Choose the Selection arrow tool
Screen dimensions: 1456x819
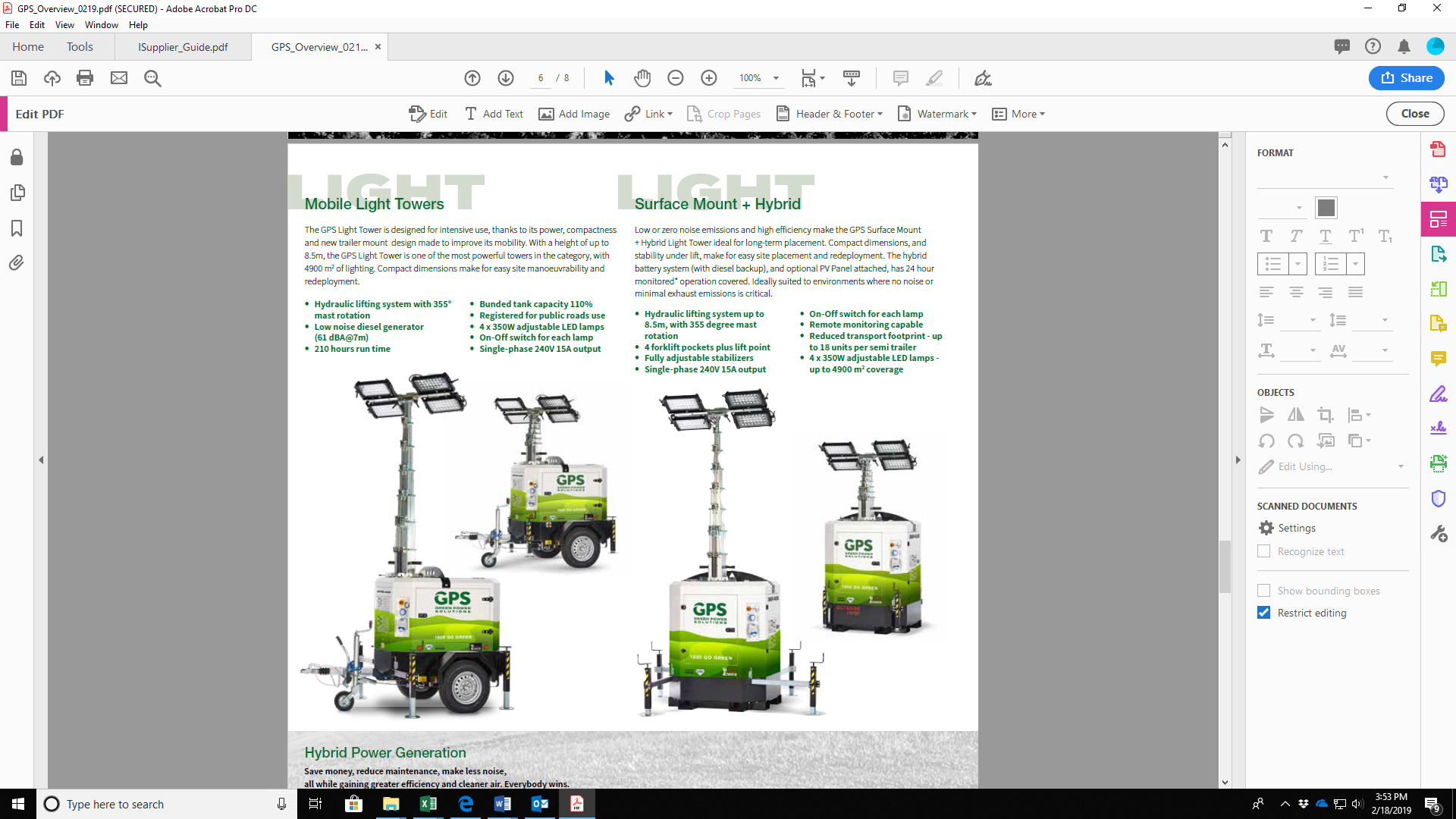pos(609,78)
